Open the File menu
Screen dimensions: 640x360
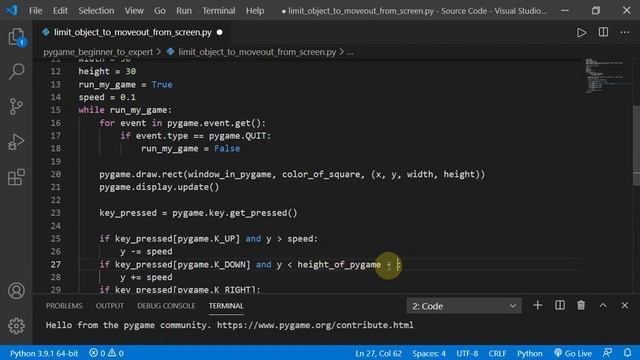[x=36, y=11]
